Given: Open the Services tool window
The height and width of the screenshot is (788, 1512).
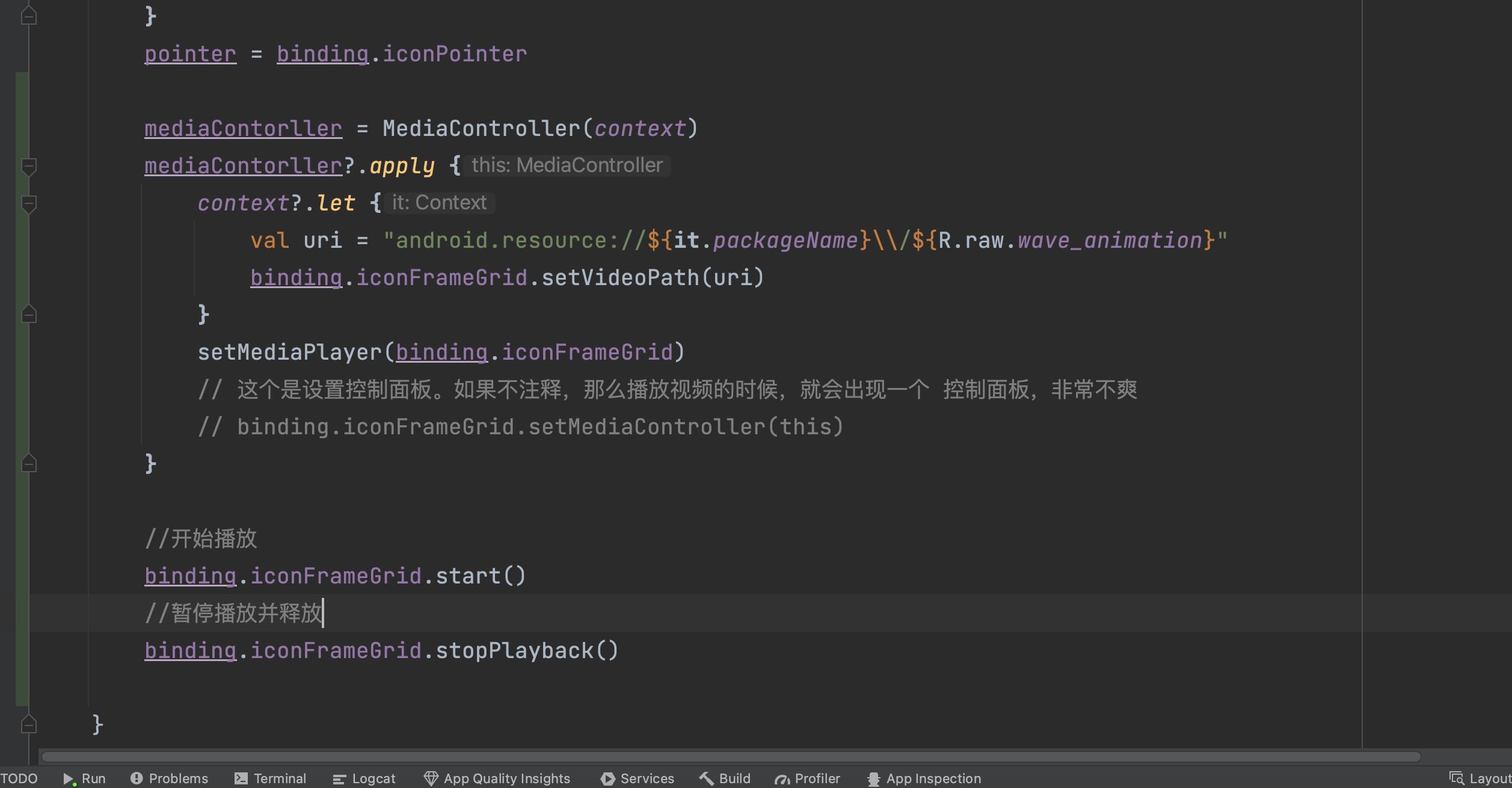Looking at the screenshot, I should pos(638,778).
